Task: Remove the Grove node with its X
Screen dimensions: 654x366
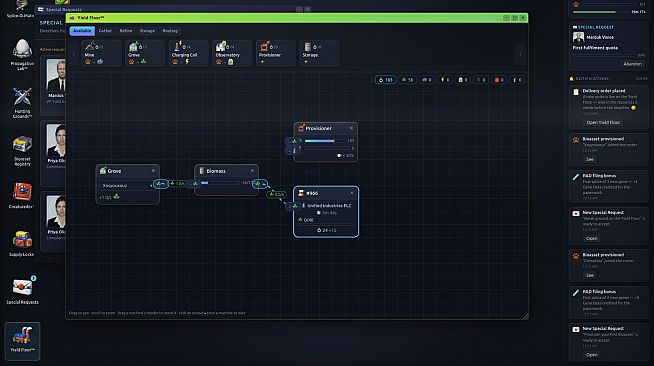Action: pos(153,171)
